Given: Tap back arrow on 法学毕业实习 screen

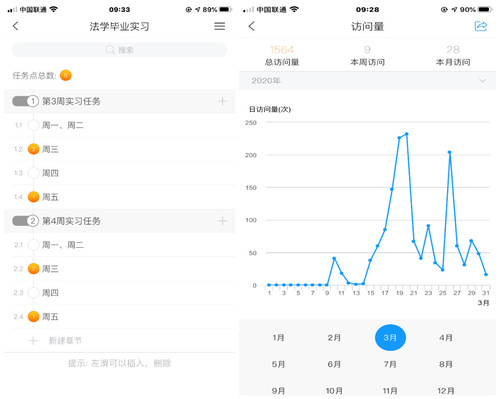Looking at the screenshot, I should [x=16, y=26].
